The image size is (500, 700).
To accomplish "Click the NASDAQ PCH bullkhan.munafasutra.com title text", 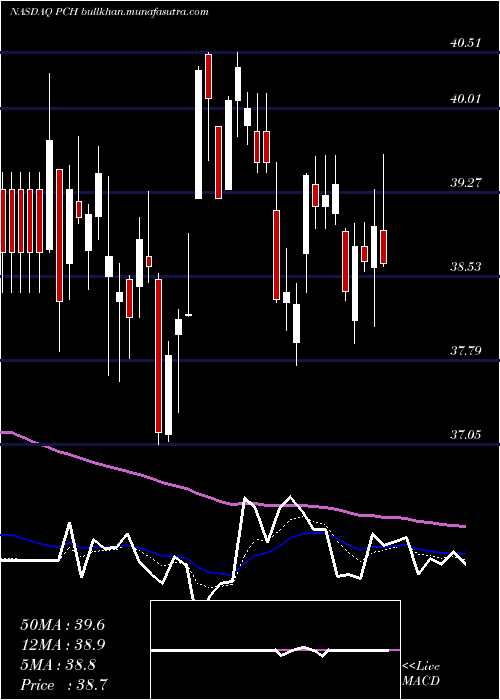I will (x=109, y=12).
